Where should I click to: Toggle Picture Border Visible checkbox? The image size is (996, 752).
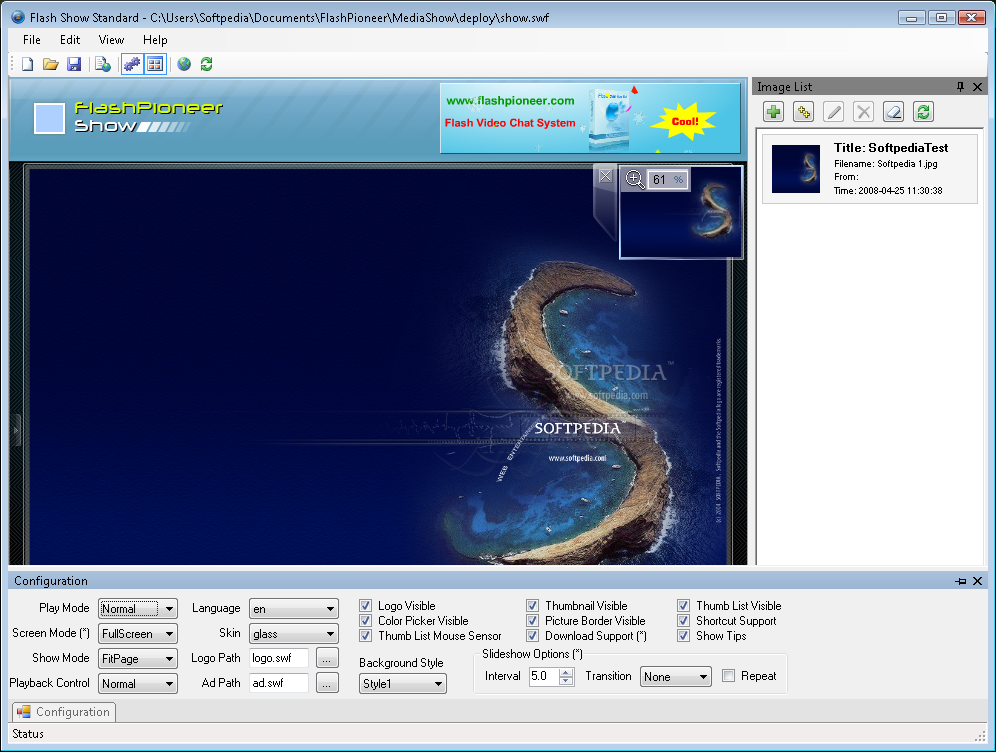tap(532, 621)
